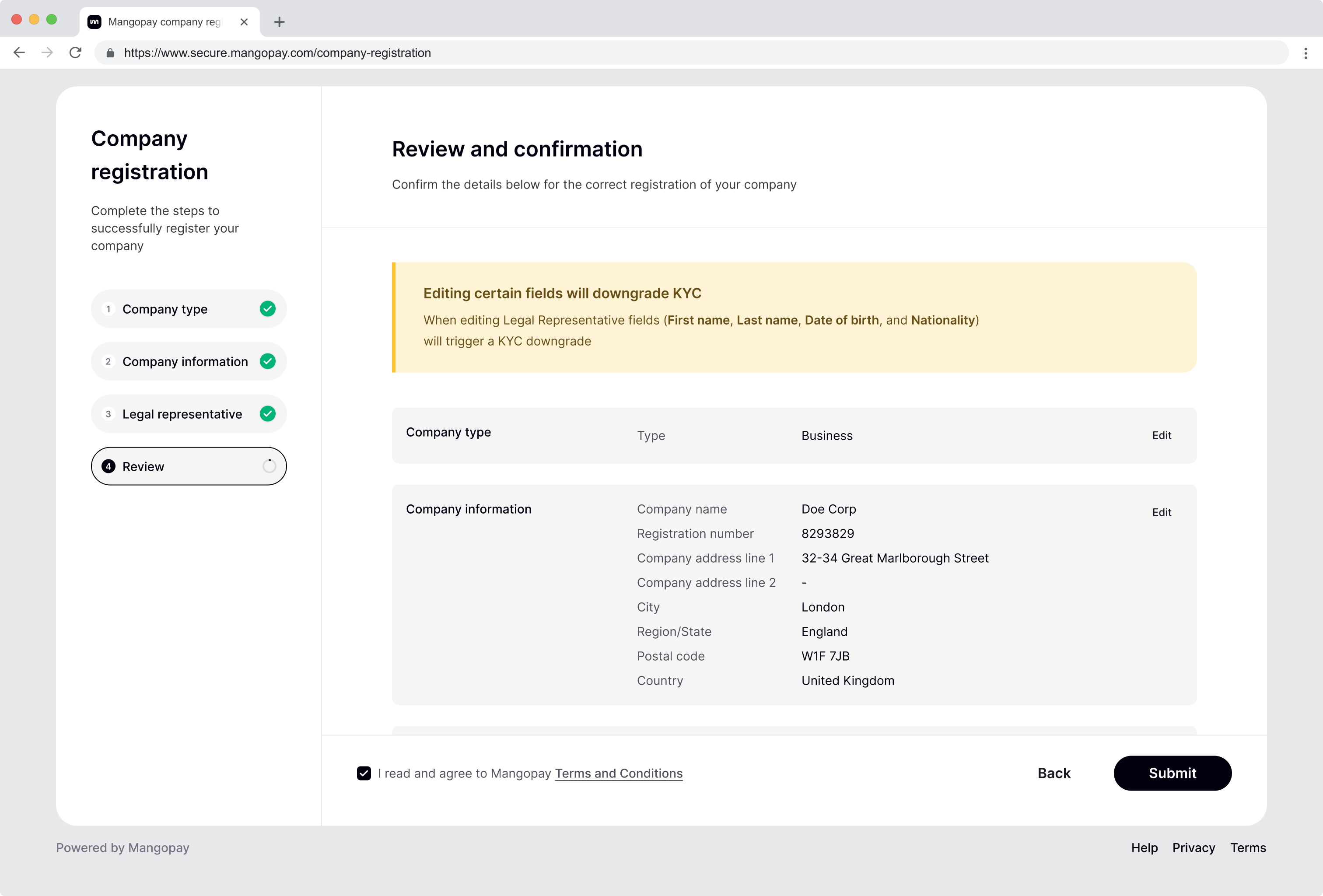Click the browser forward arrow icon
The width and height of the screenshot is (1323, 896).
[x=47, y=53]
